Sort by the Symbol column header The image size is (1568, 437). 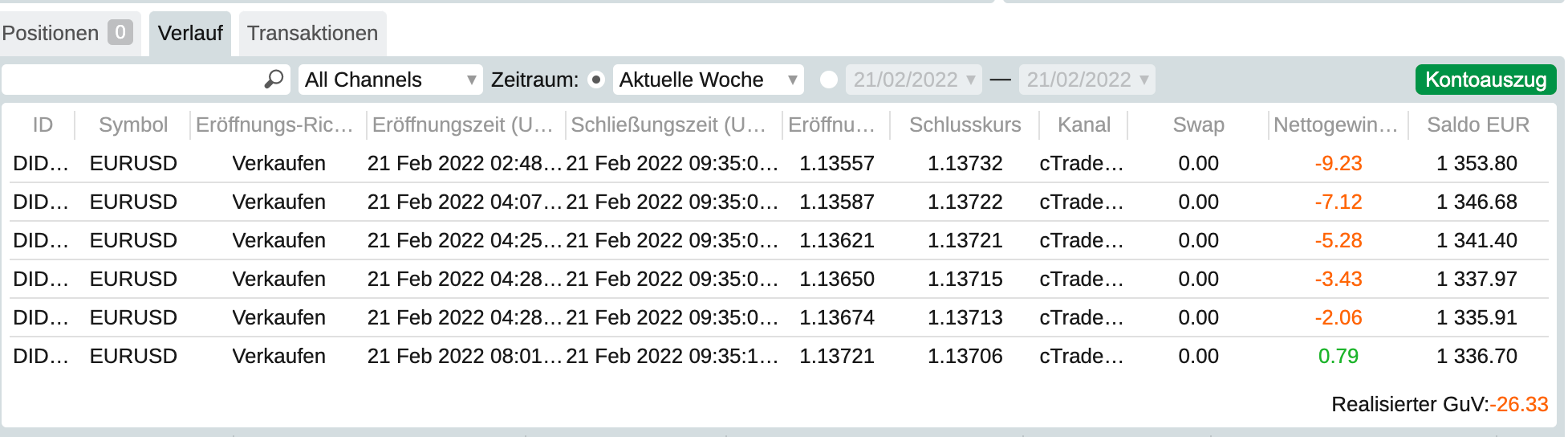tap(133, 125)
